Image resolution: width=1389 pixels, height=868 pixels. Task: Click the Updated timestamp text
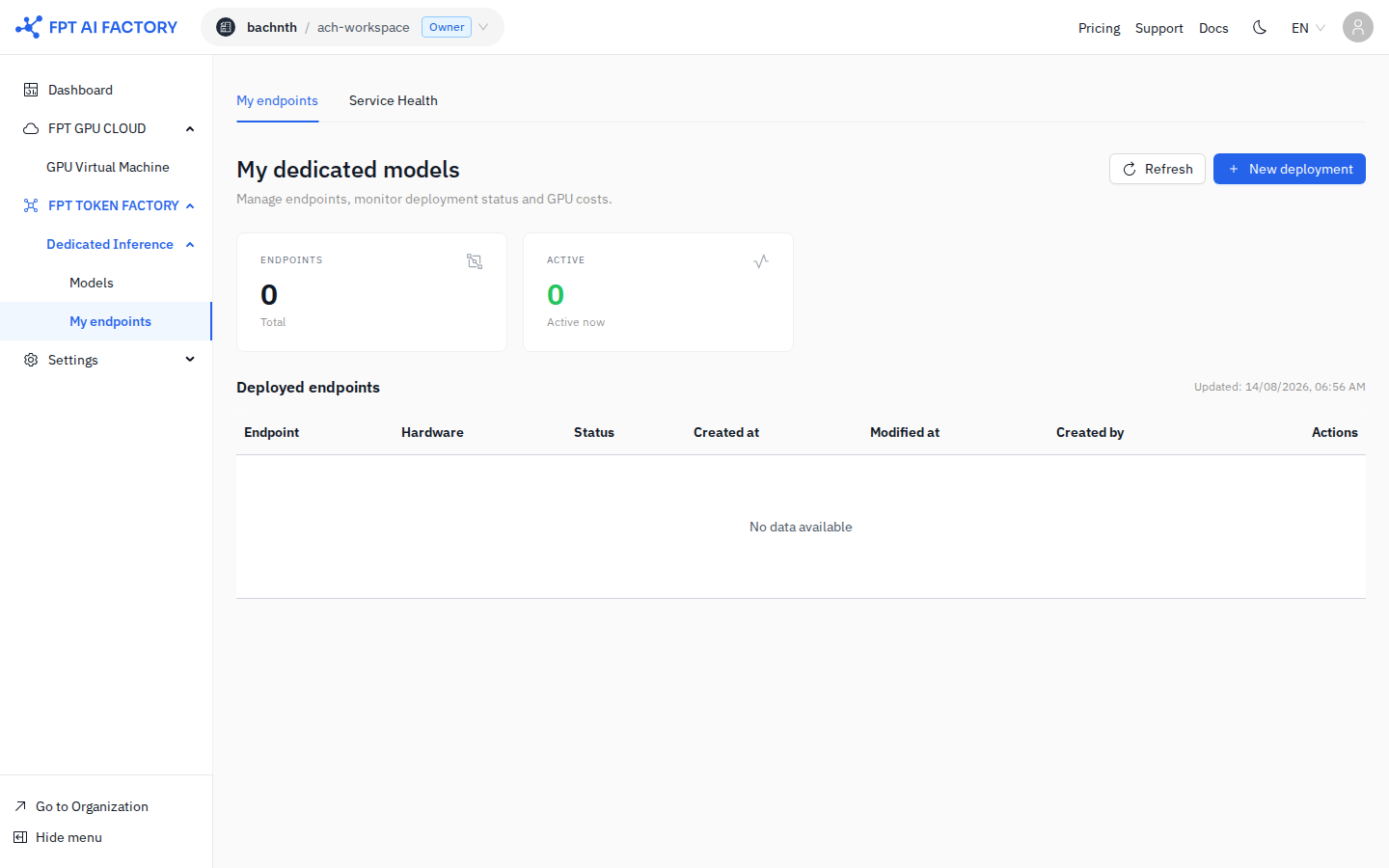[x=1279, y=387]
